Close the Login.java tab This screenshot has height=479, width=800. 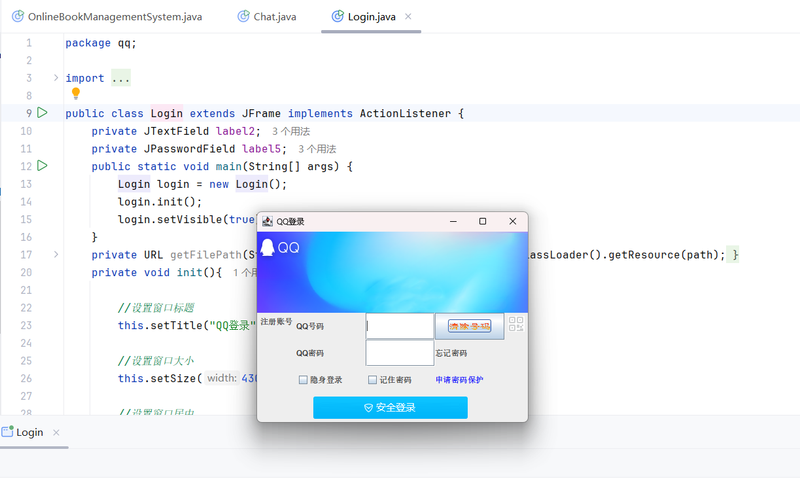point(408,16)
